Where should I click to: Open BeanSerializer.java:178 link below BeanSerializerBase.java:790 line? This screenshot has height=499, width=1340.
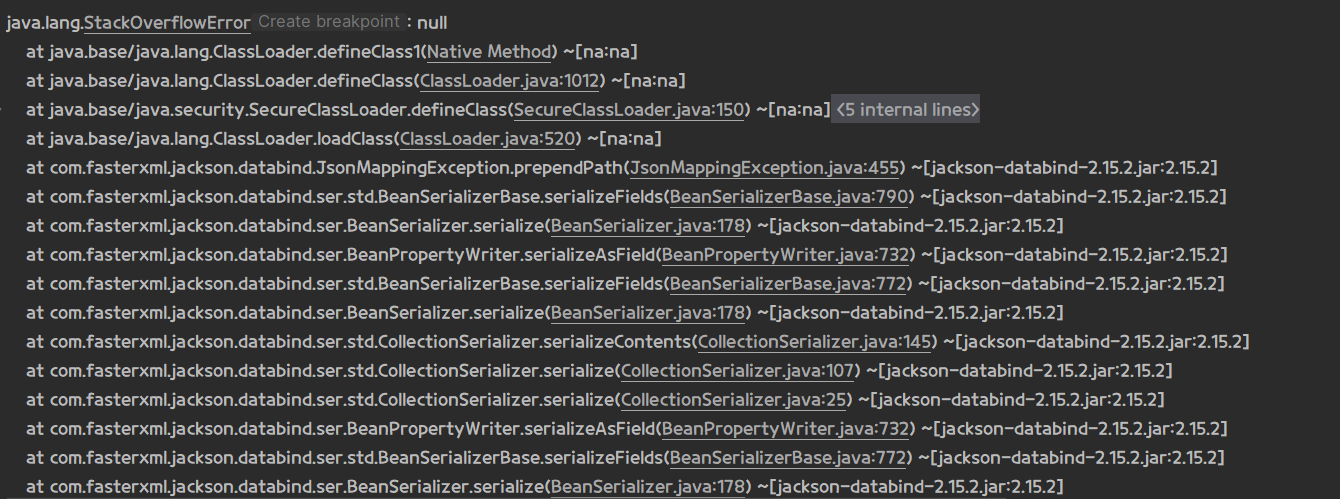[649, 225]
